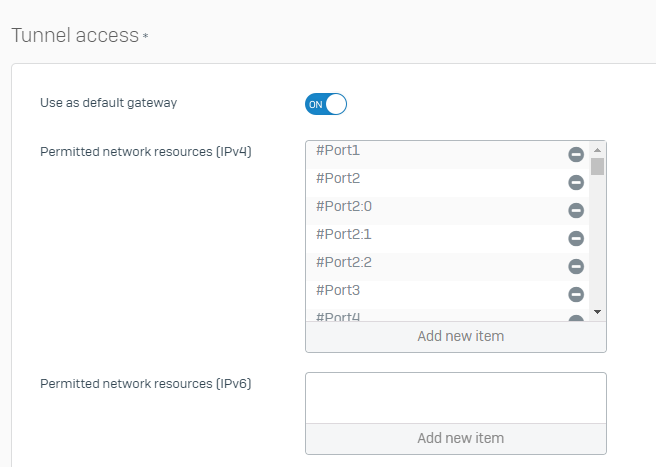Turn off Use as default gateway
This screenshot has height=467, width=656.
(326, 104)
